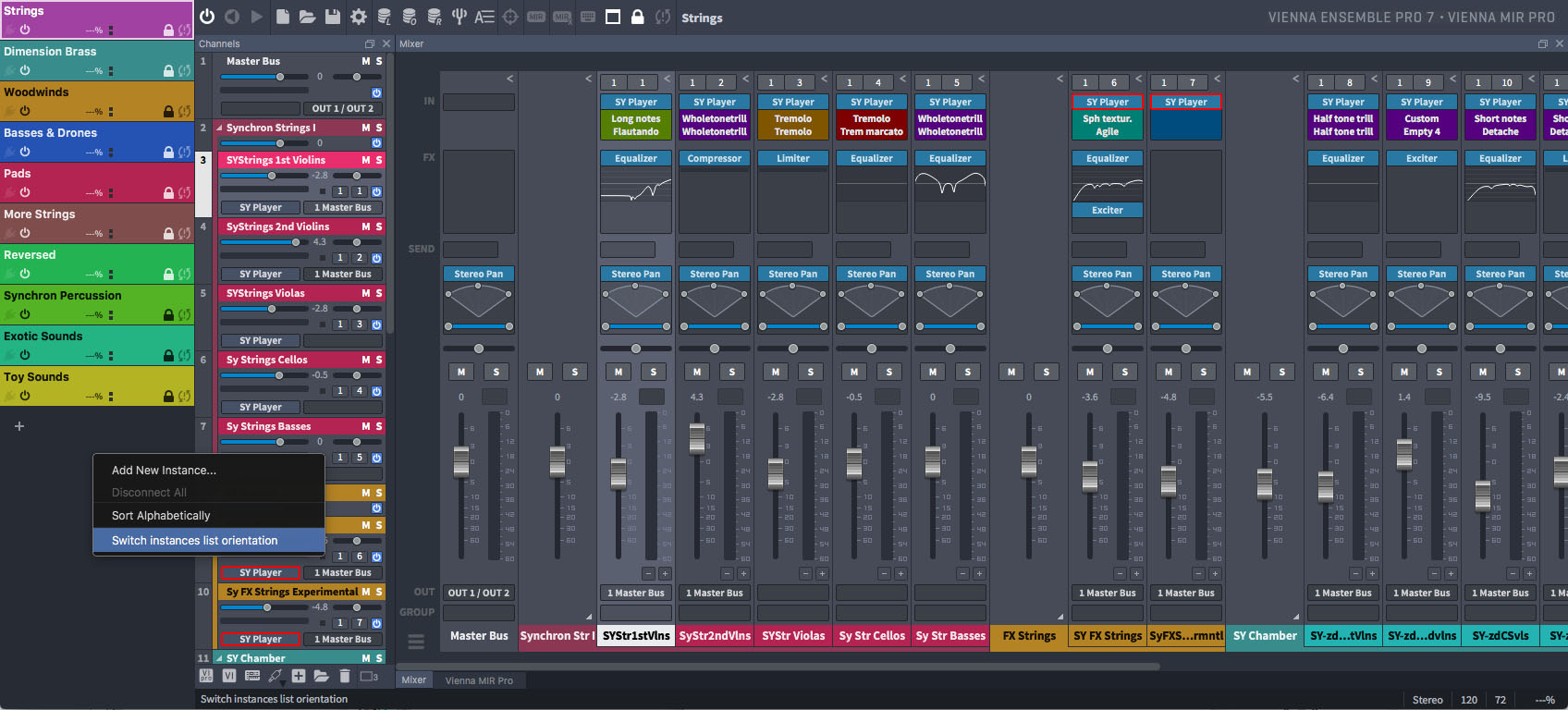Screen dimensions: 1568x710
Task: Click the open project folder icon in the toolbar
Action: [x=308, y=17]
